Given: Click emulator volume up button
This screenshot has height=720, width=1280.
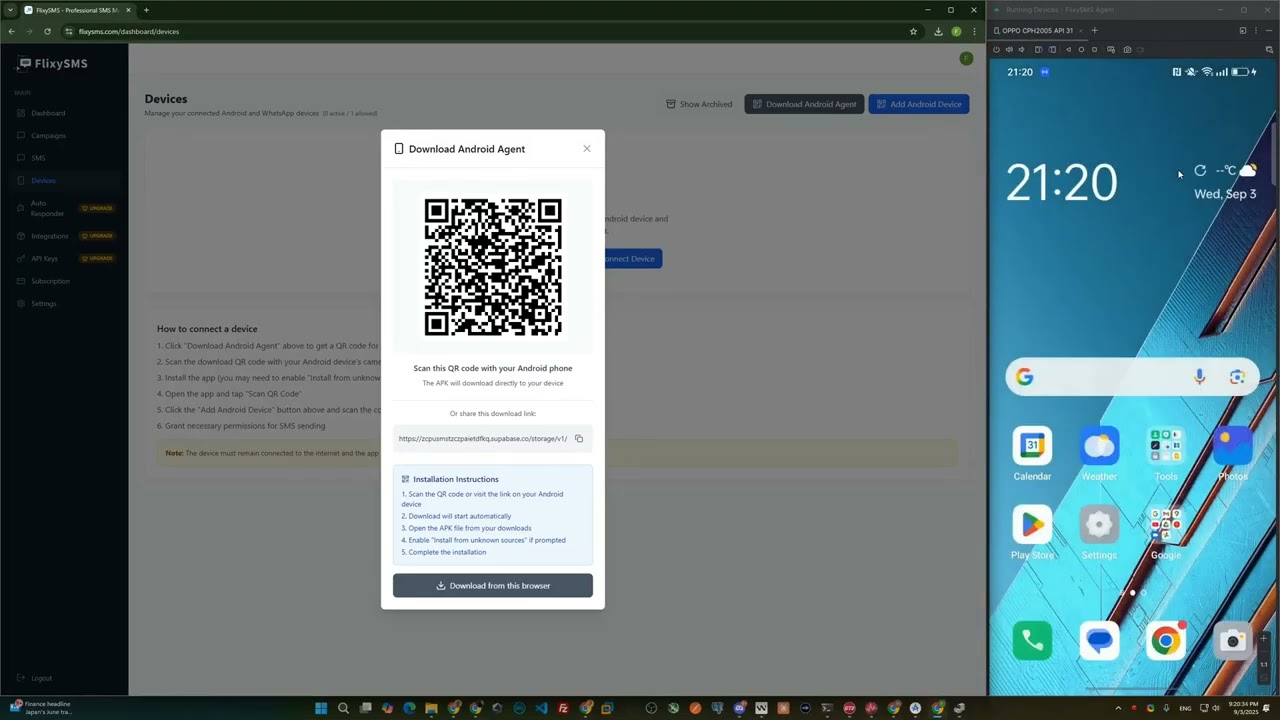Looking at the screenshot, I should (1009, 49).
